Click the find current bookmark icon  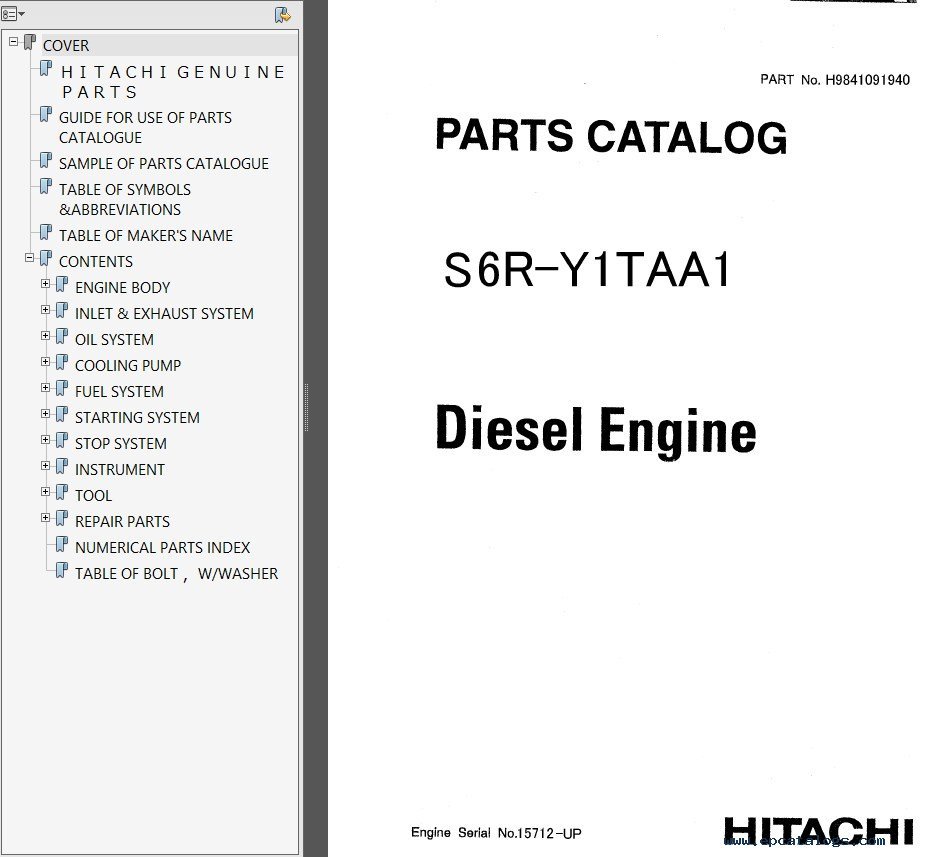(x=282, y=14)
